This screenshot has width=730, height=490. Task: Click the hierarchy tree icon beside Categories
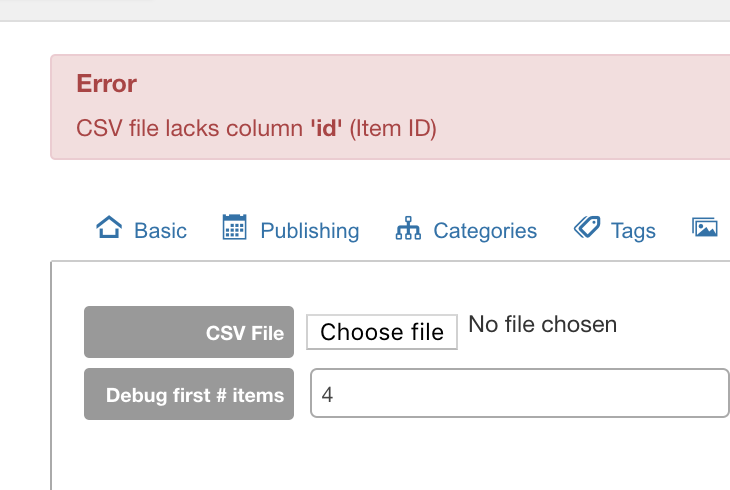(408, 228)
